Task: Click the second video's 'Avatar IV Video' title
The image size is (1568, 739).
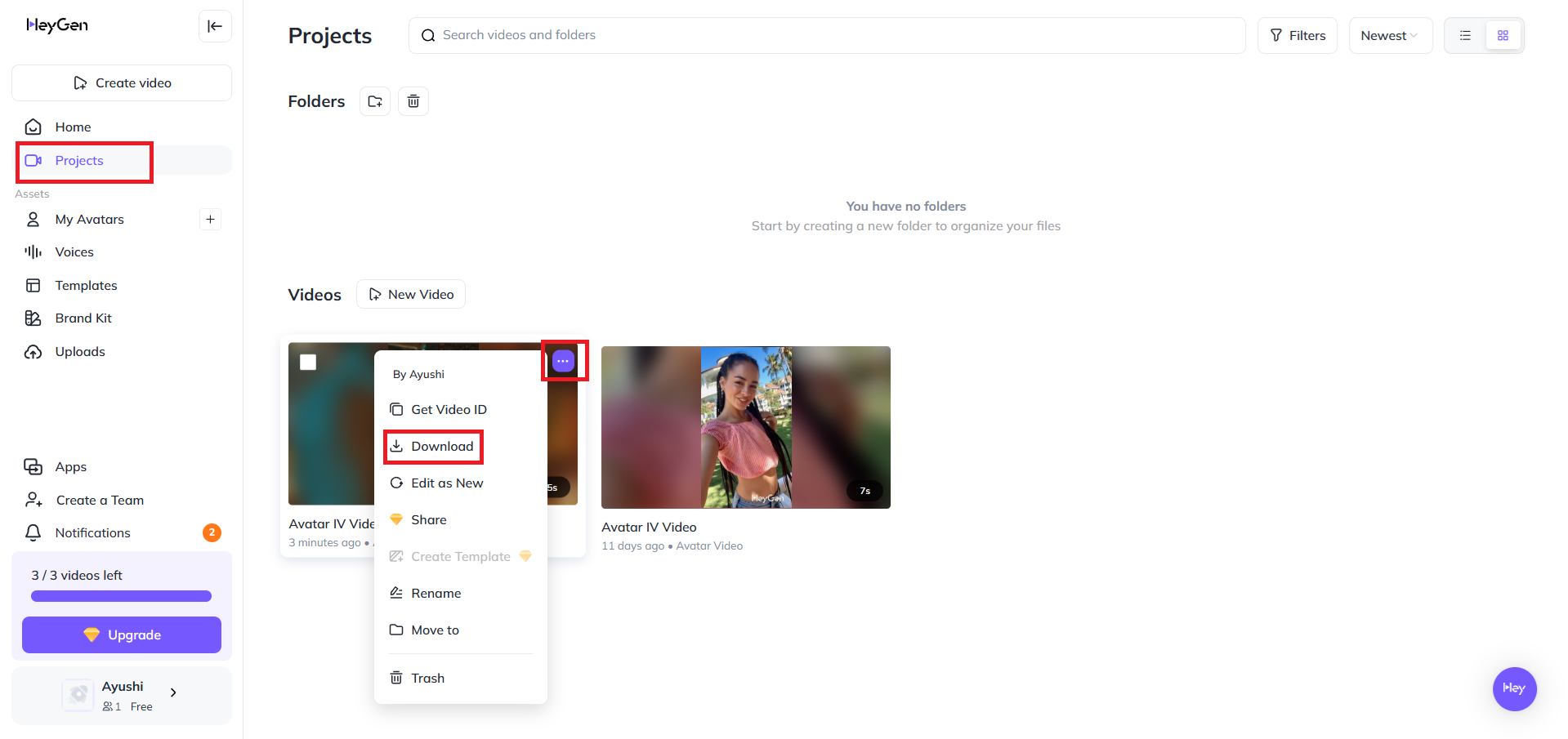Action: click(x=649, y=528)
